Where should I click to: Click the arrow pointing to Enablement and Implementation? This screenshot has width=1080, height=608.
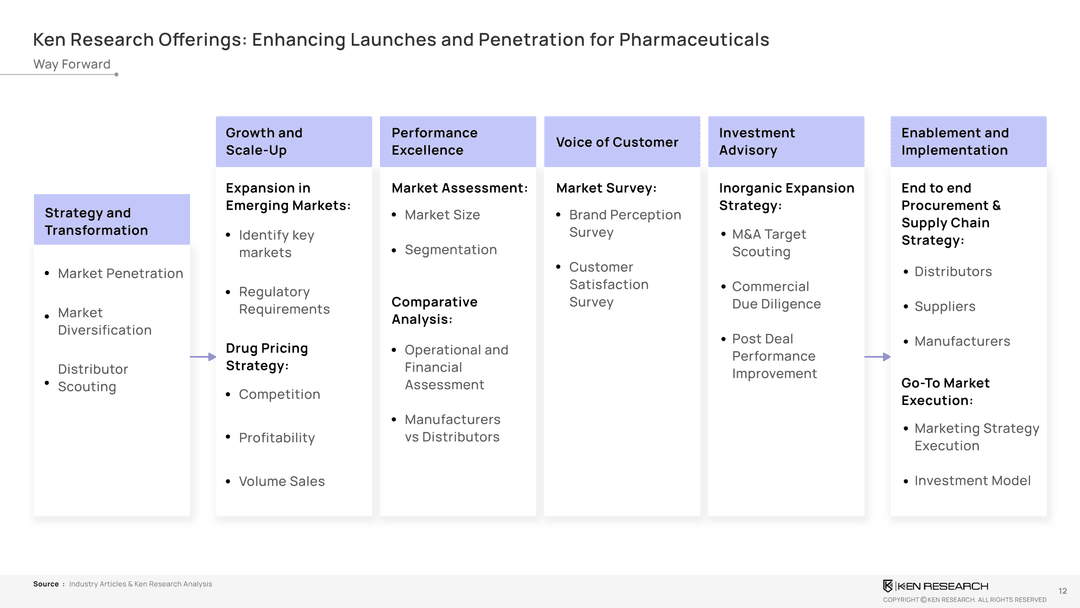point(877,356)
